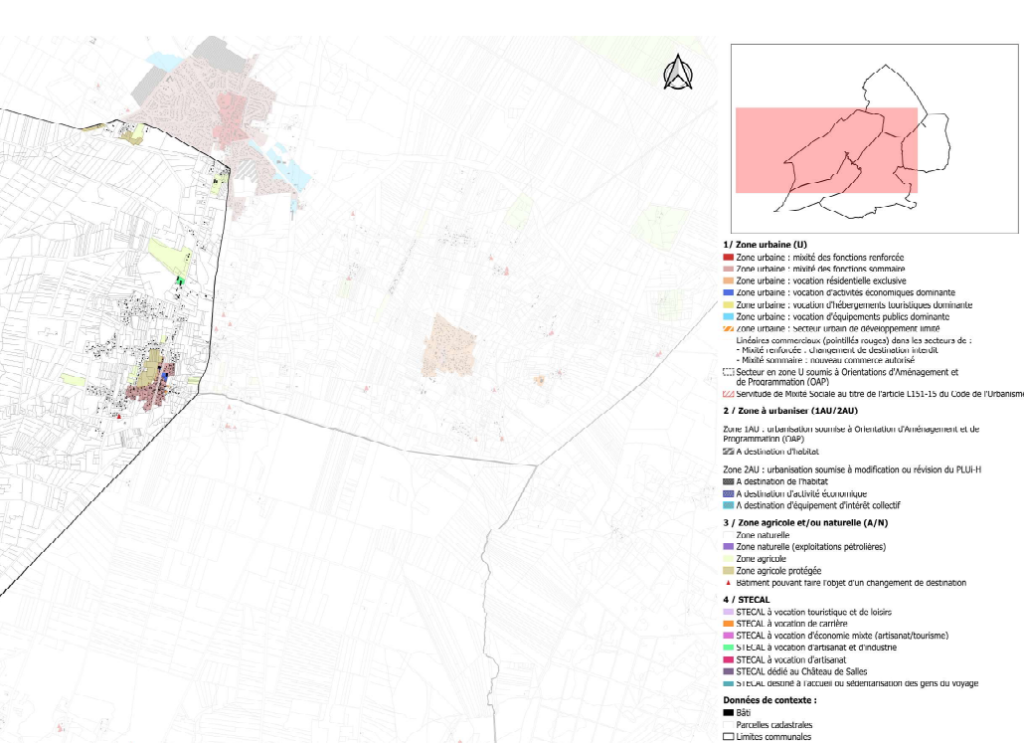Click the Limites communales outline symbol

[727, 737]
